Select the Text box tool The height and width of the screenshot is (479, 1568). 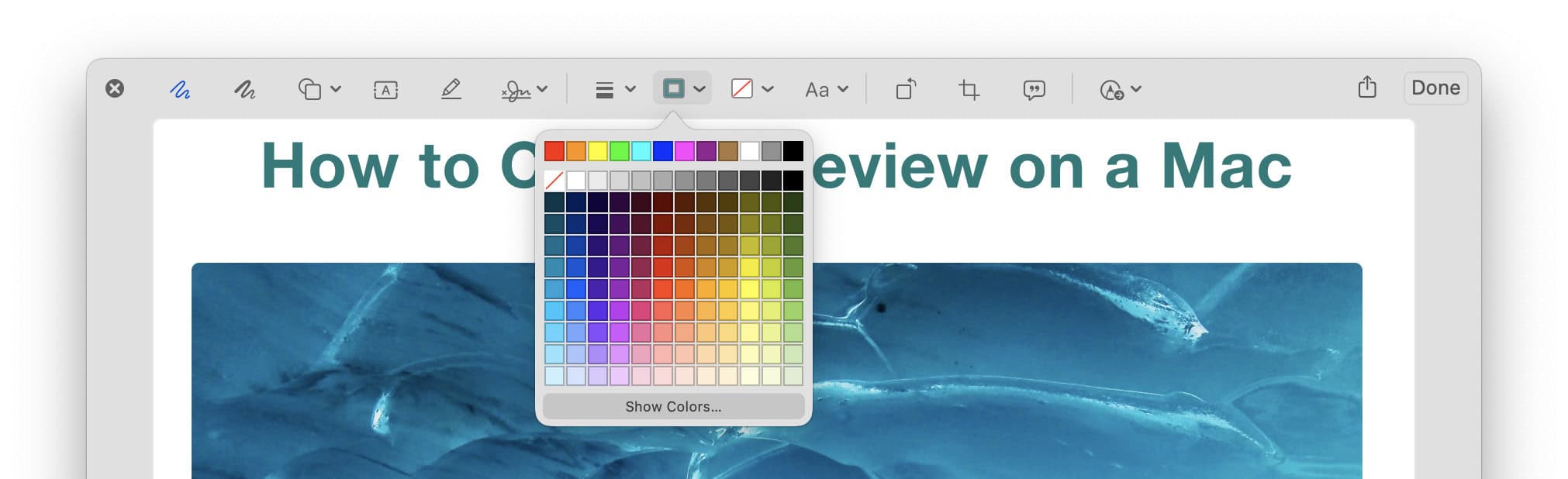[x=385, y=90]
